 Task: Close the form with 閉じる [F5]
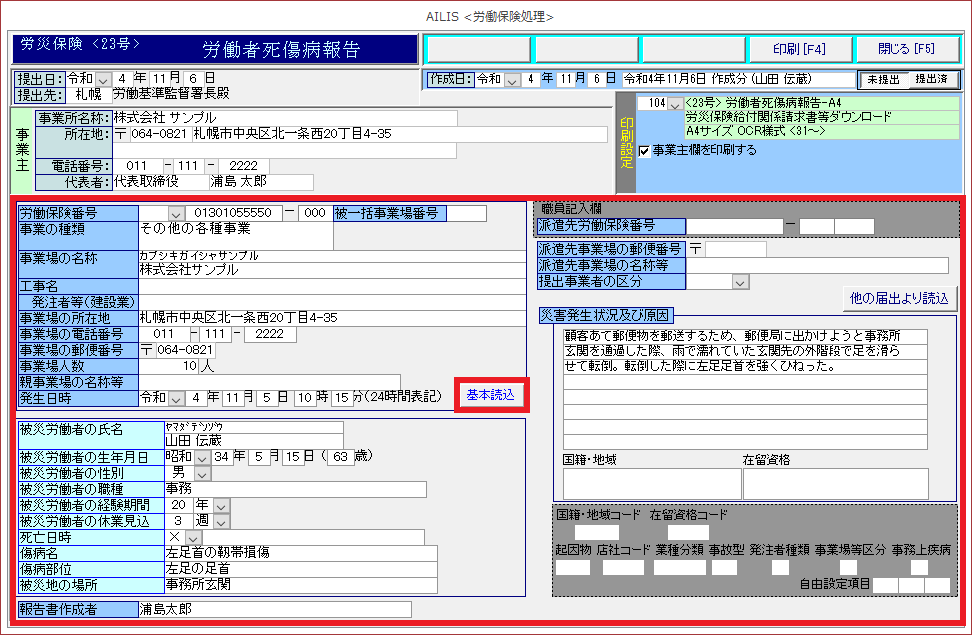(906, 49)
